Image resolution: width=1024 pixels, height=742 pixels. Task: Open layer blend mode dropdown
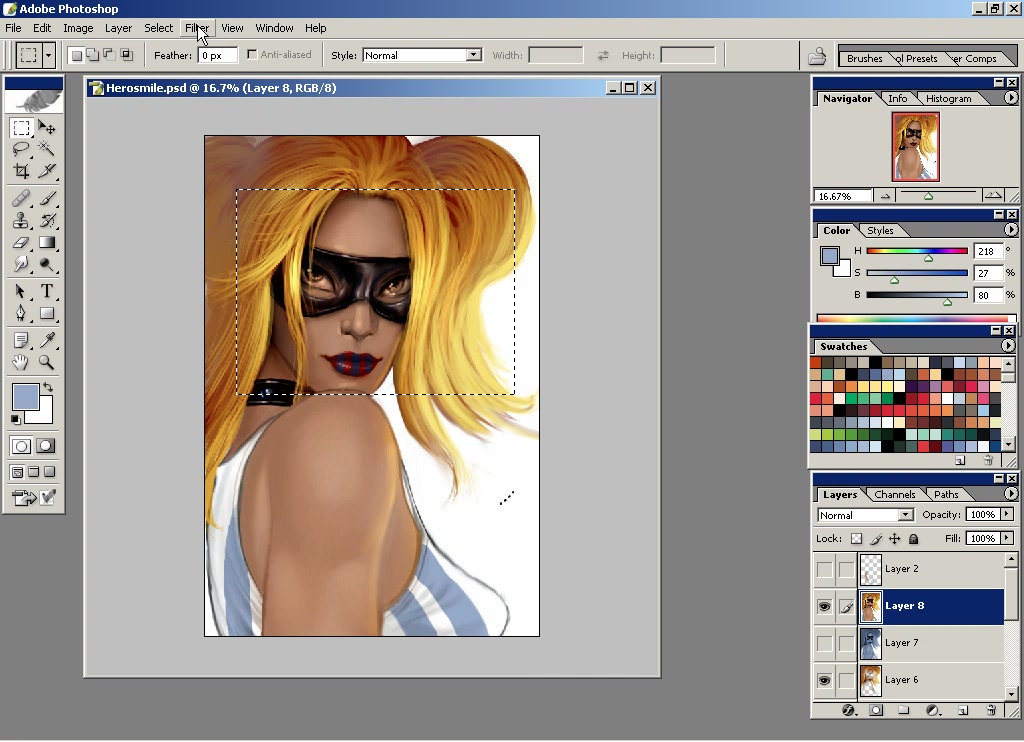tap(905, 515)
